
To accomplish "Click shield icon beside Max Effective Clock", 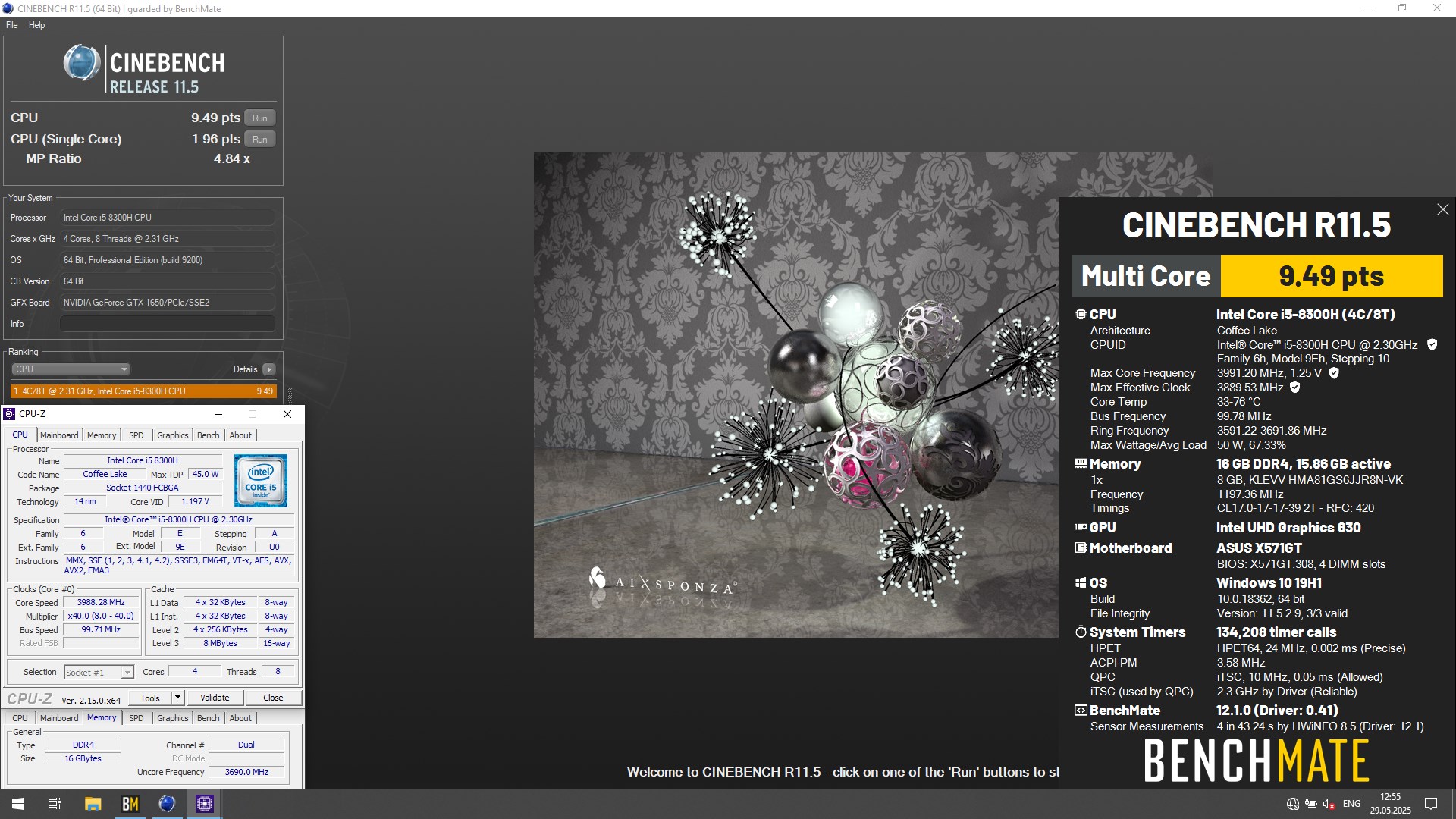I will pos(1295,387).
